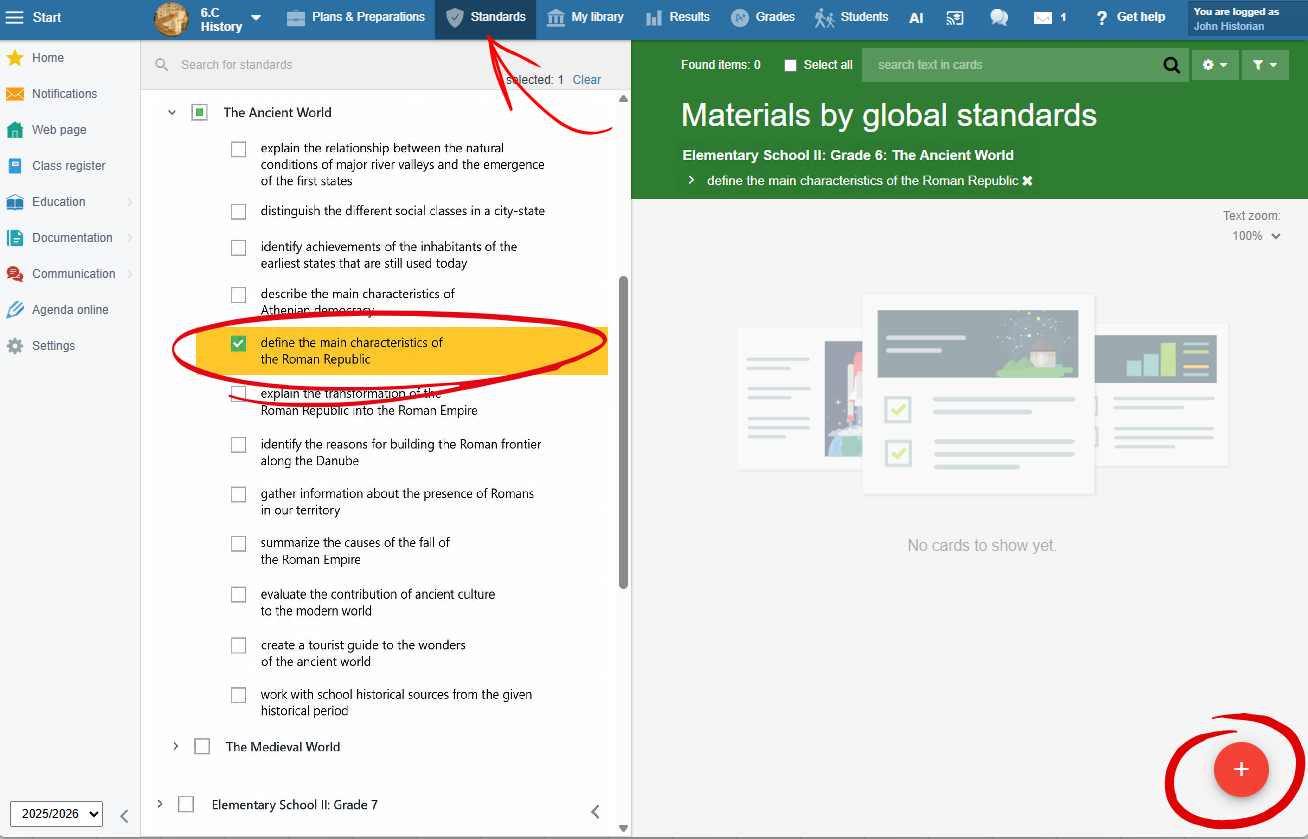Open the Class register sidebar item

(x=70, y=166)
